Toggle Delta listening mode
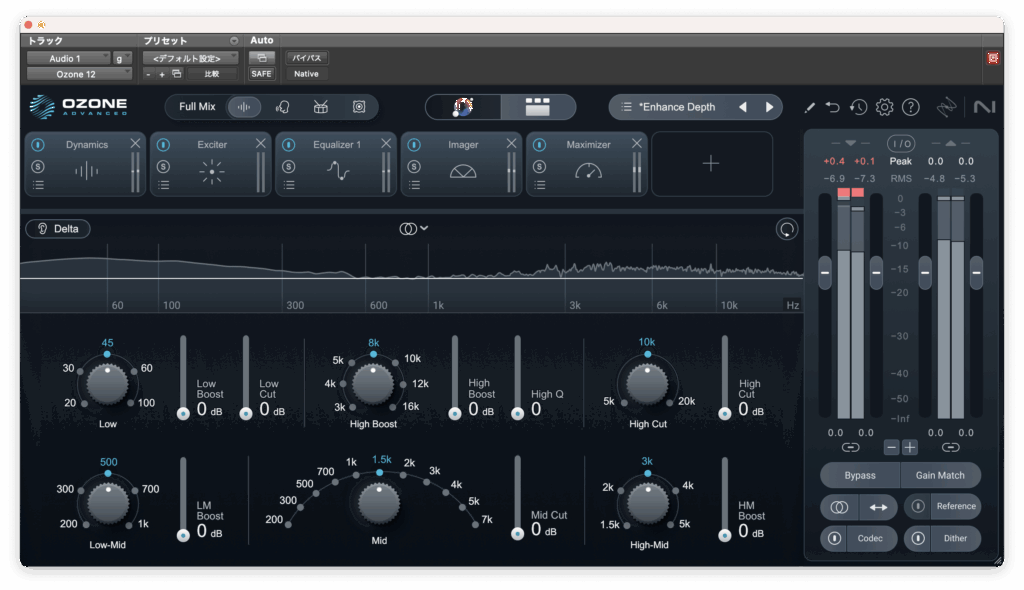 point(58,229)
